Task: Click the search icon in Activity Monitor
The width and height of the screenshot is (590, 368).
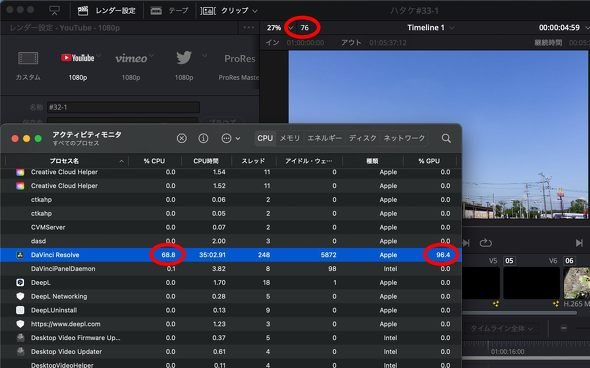Action: 446,138
